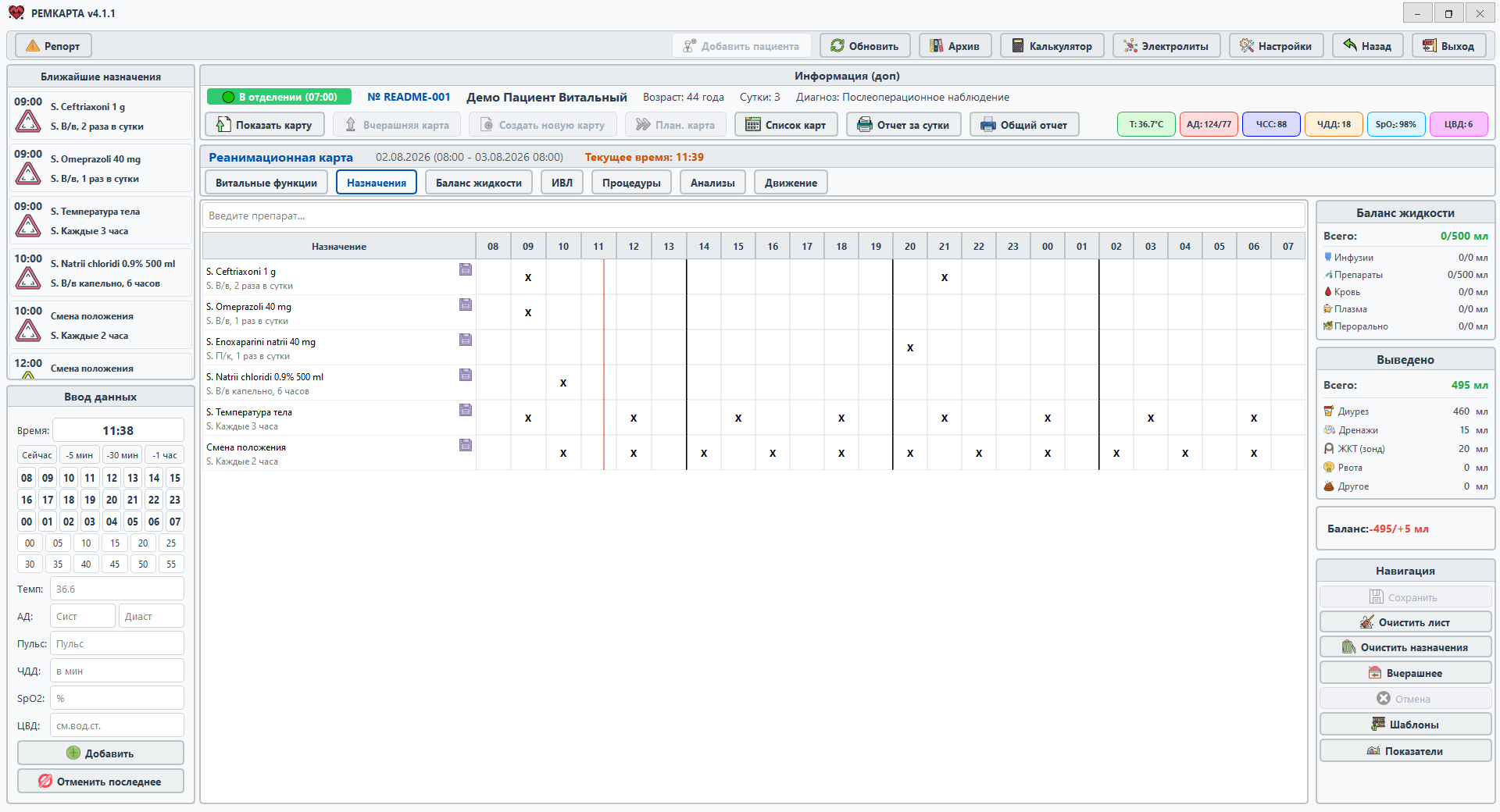Click the save icon for Omeprazoli row
Viewport: 1500px width, 812px height.
[x=466, y=304]
